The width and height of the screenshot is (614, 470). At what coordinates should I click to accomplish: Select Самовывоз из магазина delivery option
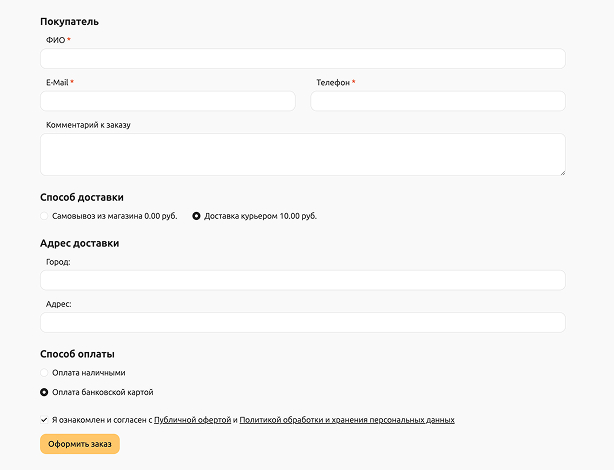coord(44,216)
